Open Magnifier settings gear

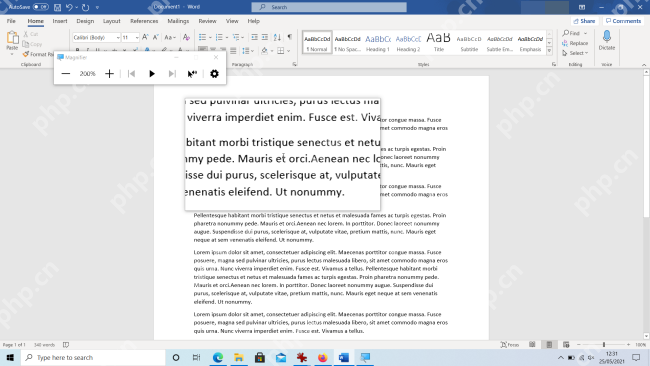pos(214,74)
